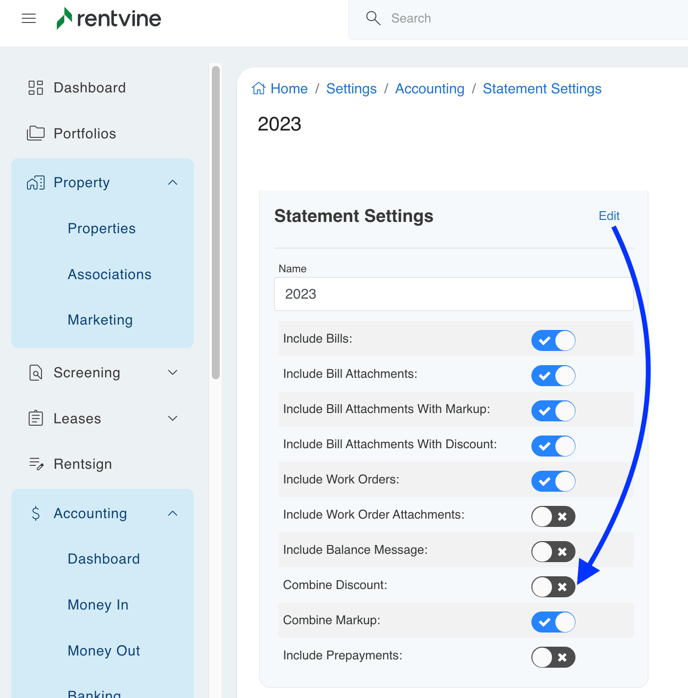The image size is (688, 698).
Task: Click the Rentvine logo
Action: [x=108, y=18]
